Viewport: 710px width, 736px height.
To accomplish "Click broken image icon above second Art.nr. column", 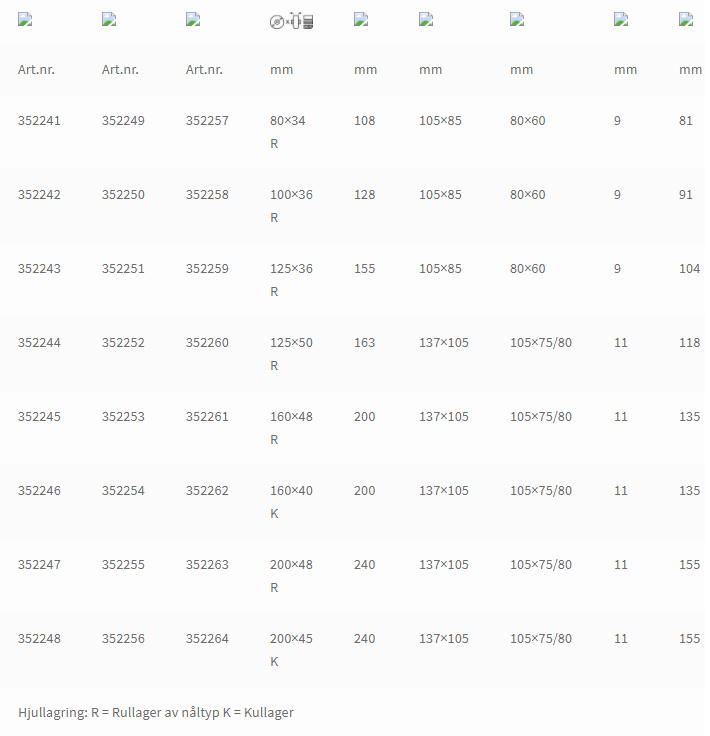I will (x=109, y=20).
